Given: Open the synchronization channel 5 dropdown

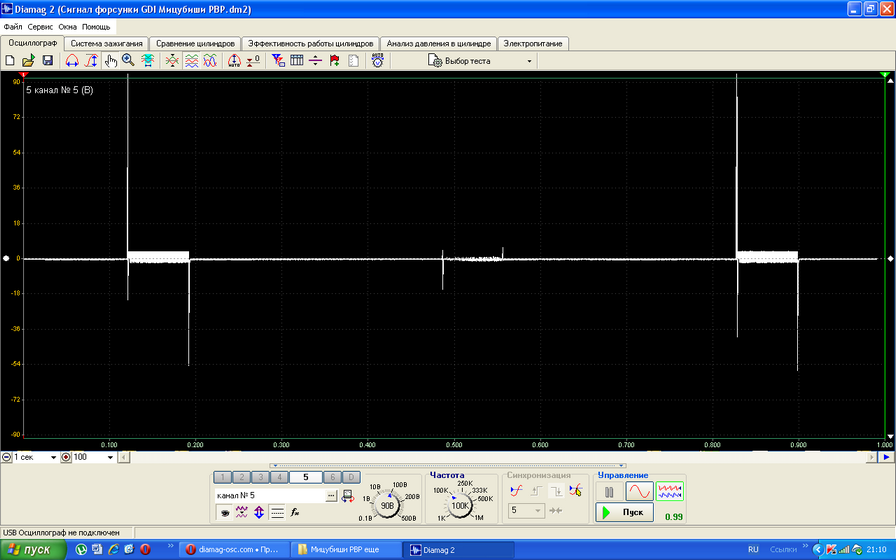Looking at the screenshot, I should pos(526,510).
